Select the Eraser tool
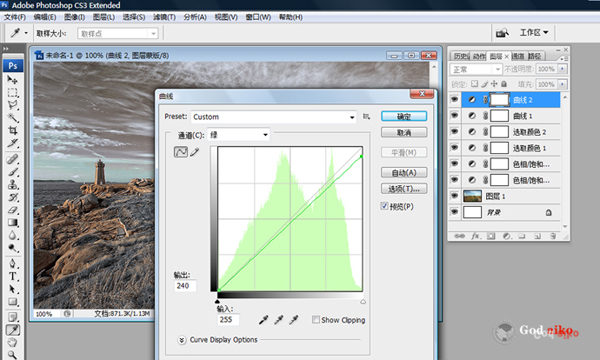The height and width of the screenshot is (360, 600). [x=12, y=210]
